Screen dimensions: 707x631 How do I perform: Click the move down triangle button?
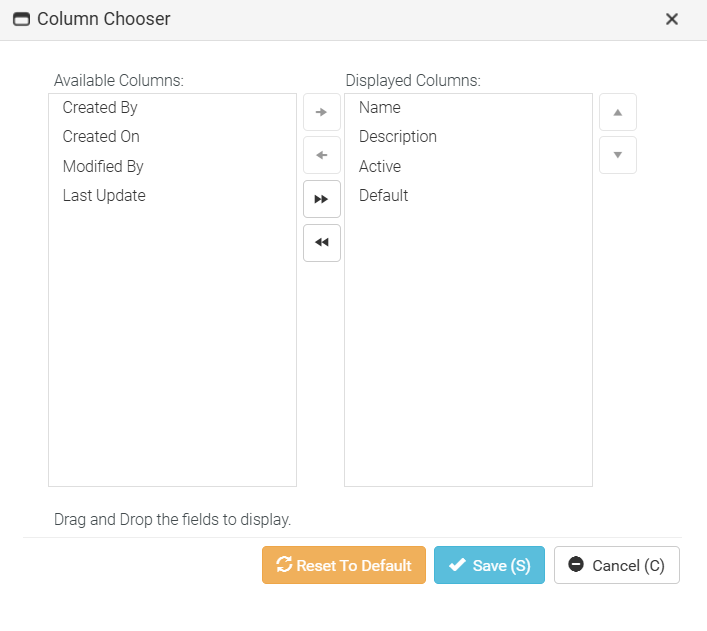coord(617,155)
